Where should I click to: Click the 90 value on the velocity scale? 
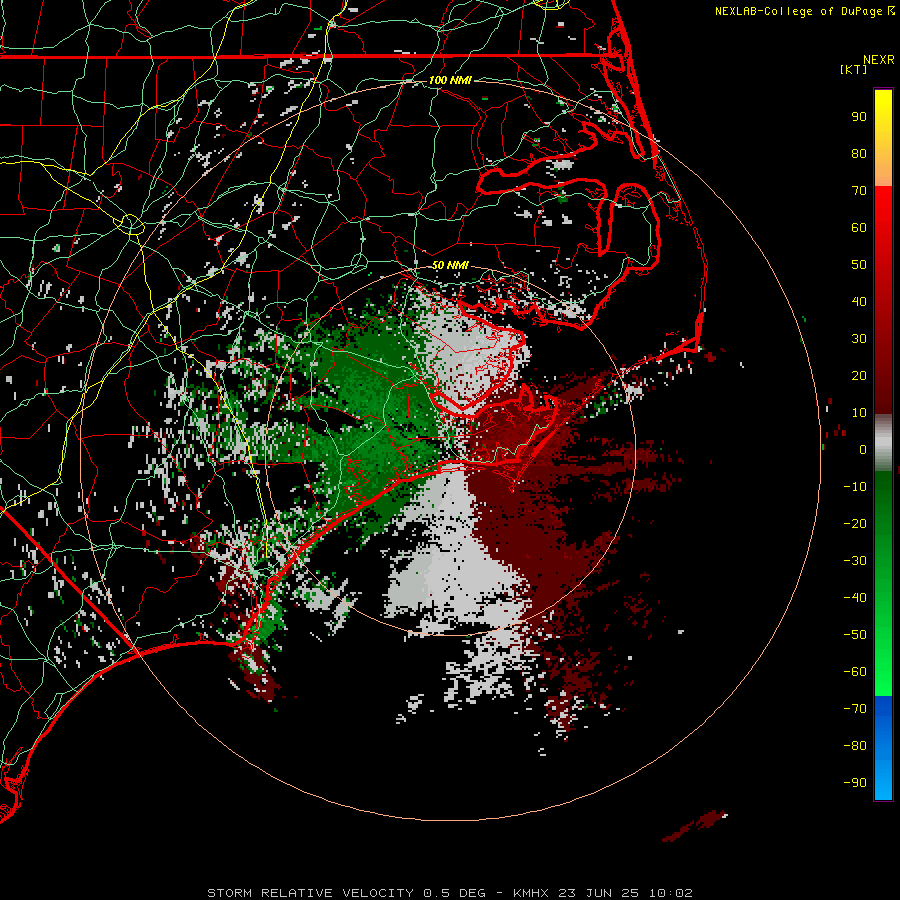pos(859,117)
